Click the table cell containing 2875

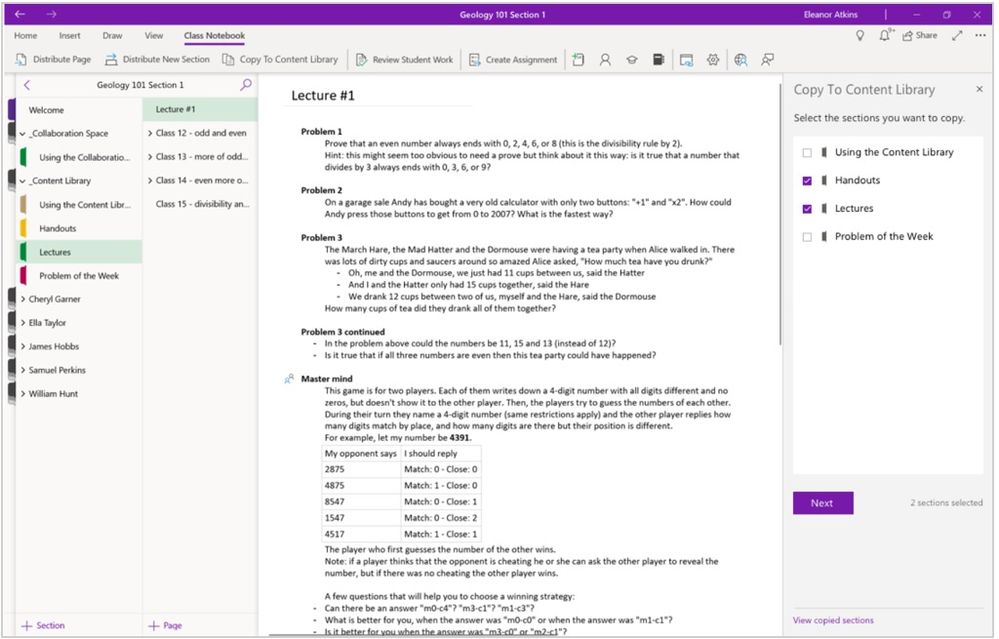pyautogui.click(x=361, y=470)
